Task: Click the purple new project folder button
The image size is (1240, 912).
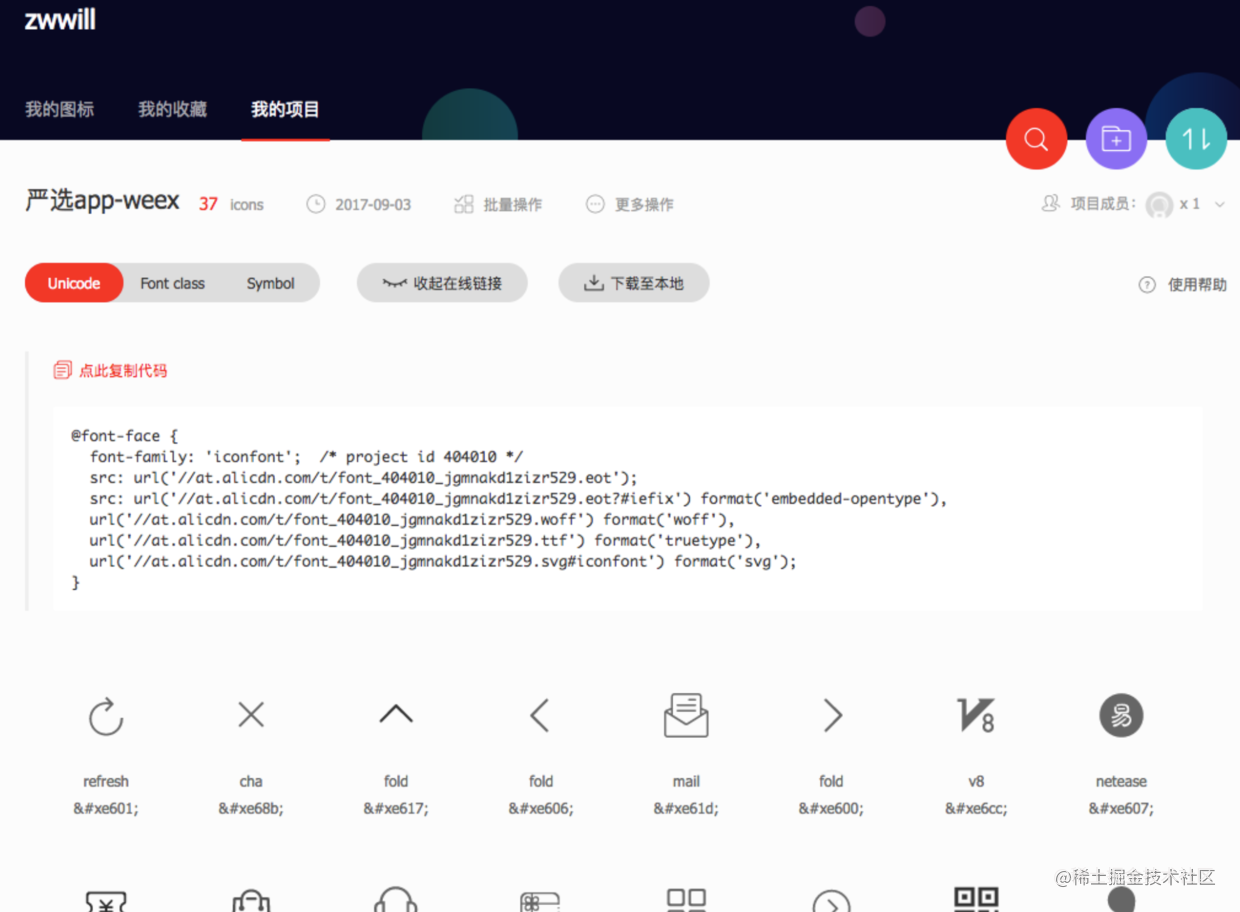Action: point(1116,139)
